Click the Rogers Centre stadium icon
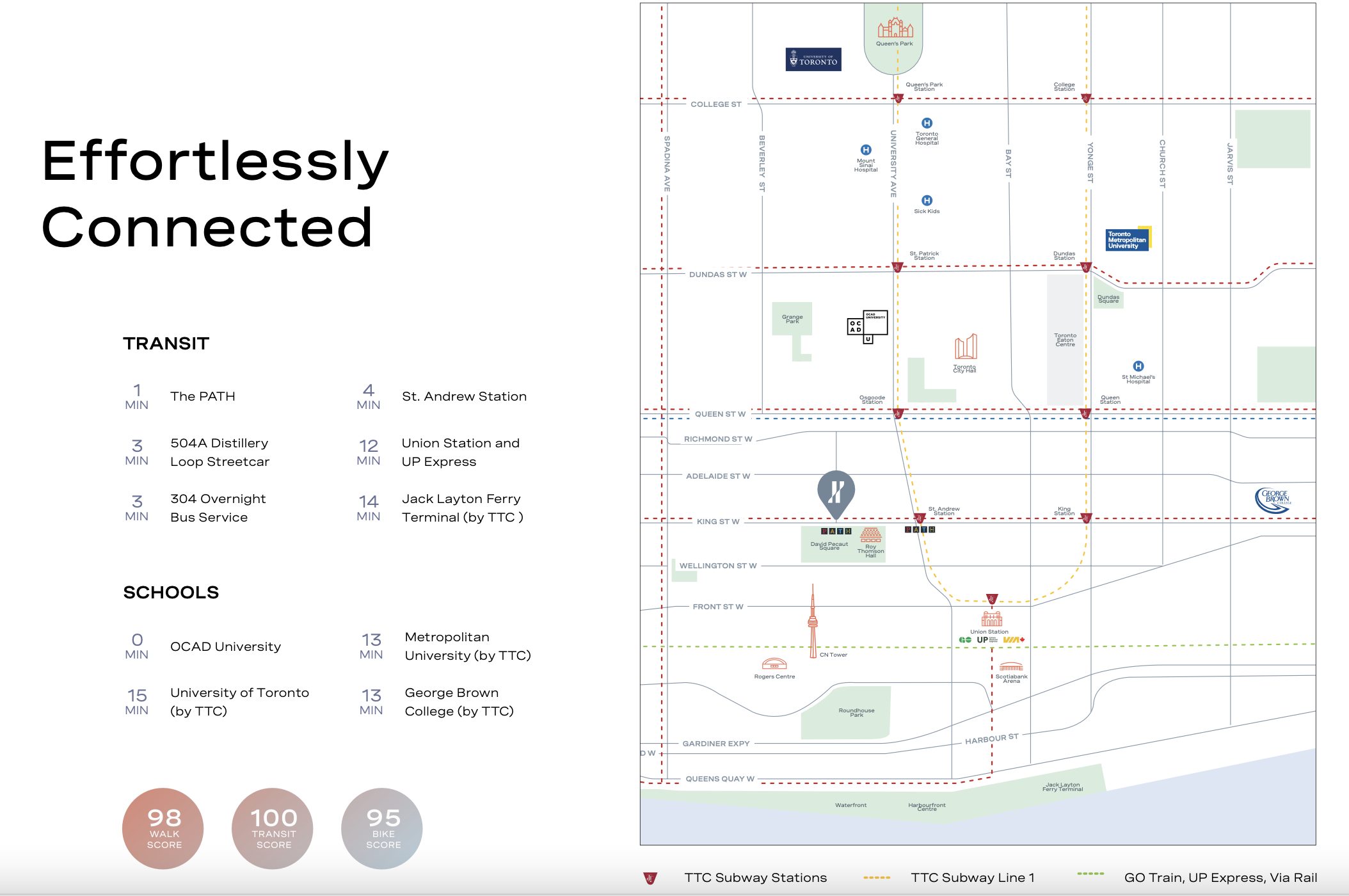Image resolution: width=1349 pixels, height=896 pixels. click(774, 664)
